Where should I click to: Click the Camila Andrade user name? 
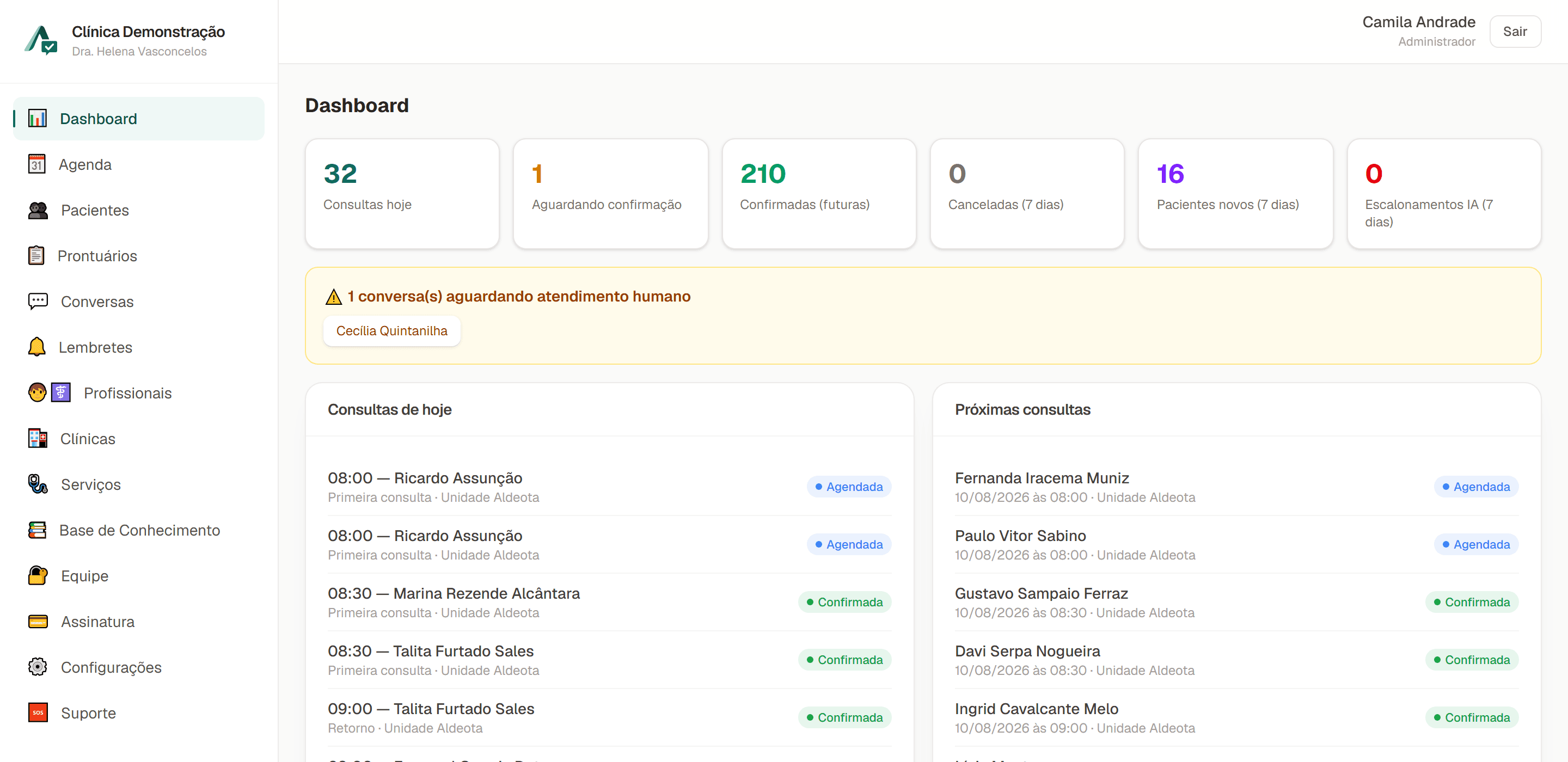click(x=1418, y=22)
